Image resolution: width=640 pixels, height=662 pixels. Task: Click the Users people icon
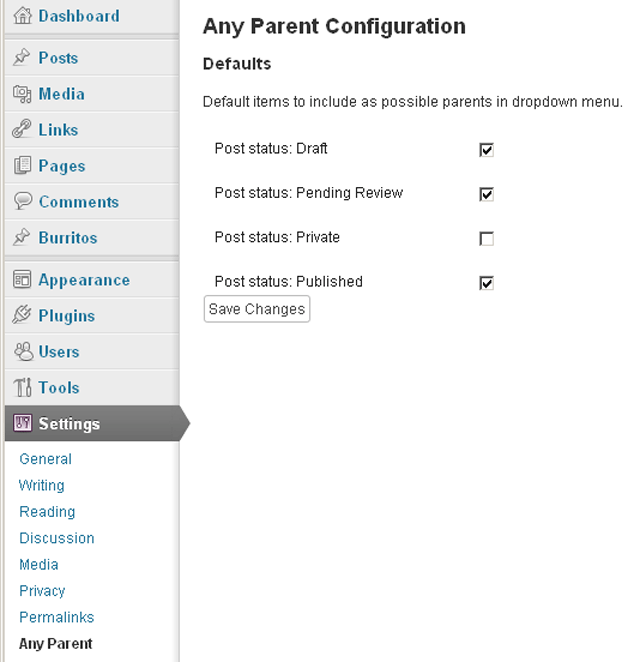(23, 351)
